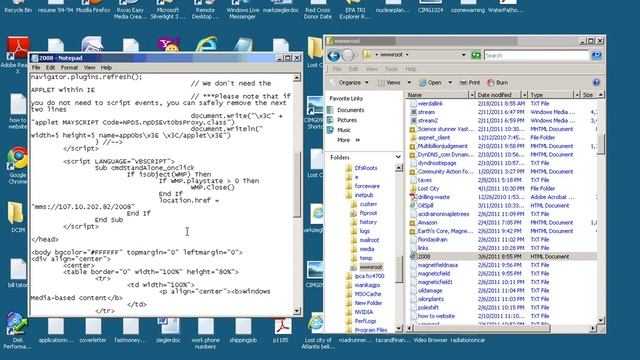Open the dropdown arrow beside Open

(x=450, y=82)
